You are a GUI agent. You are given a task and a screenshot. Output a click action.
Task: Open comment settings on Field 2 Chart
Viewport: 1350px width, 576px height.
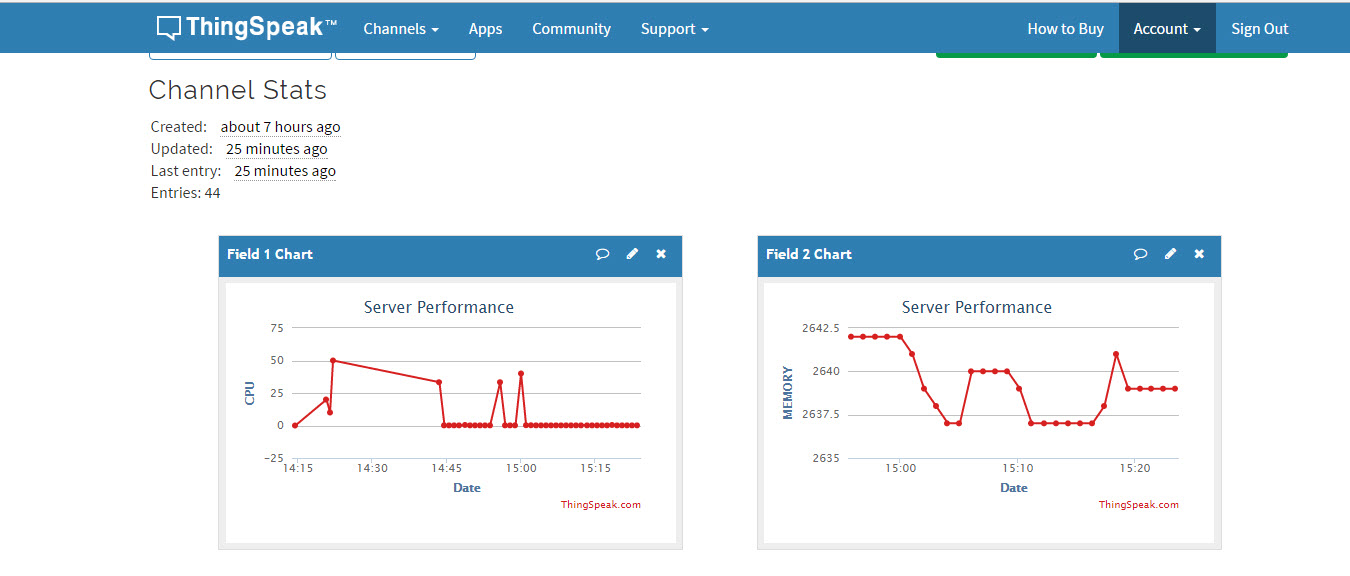point(1140,254)
